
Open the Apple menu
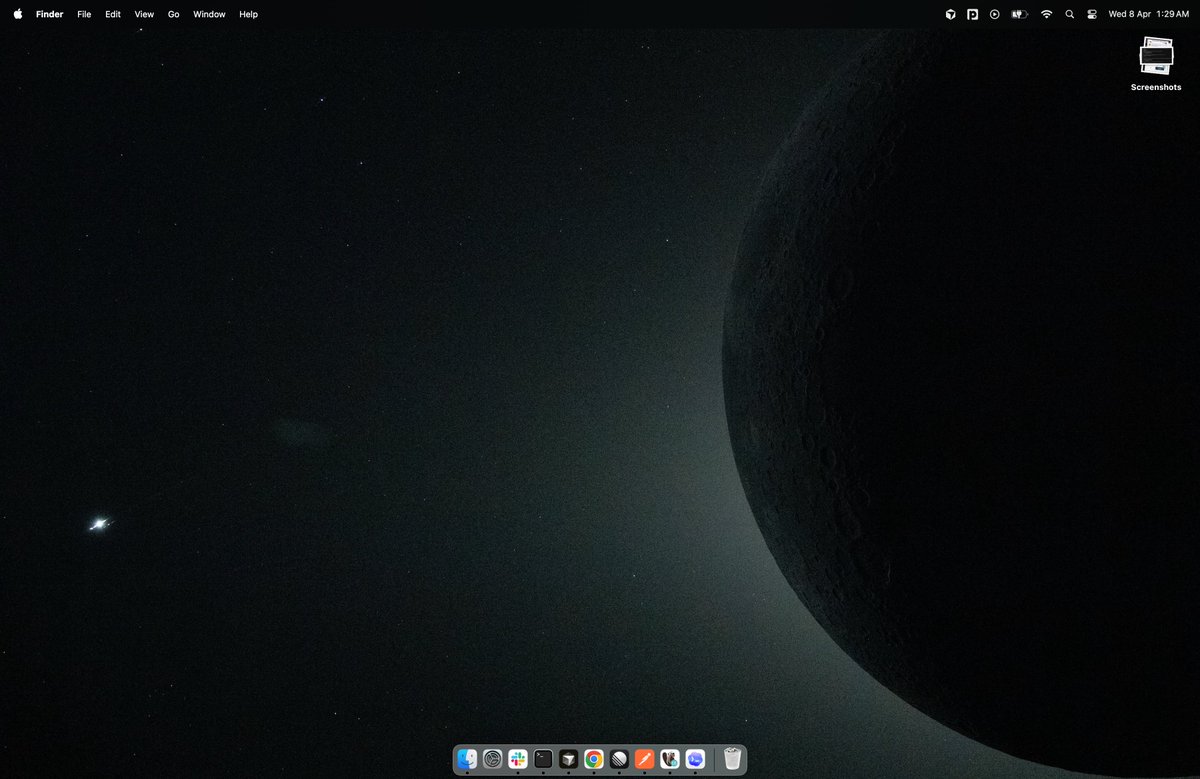coord(18,14)
